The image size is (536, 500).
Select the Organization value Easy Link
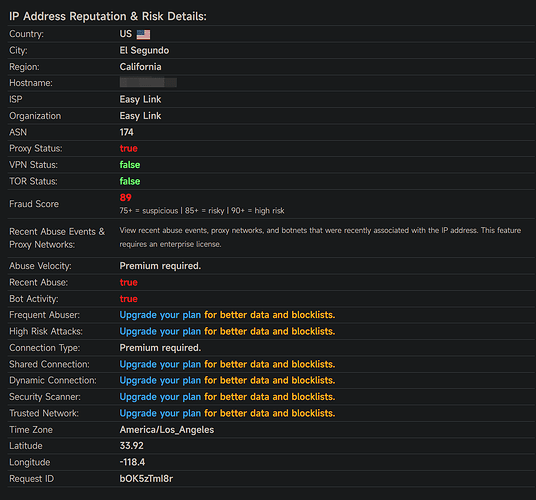point(140,116)
